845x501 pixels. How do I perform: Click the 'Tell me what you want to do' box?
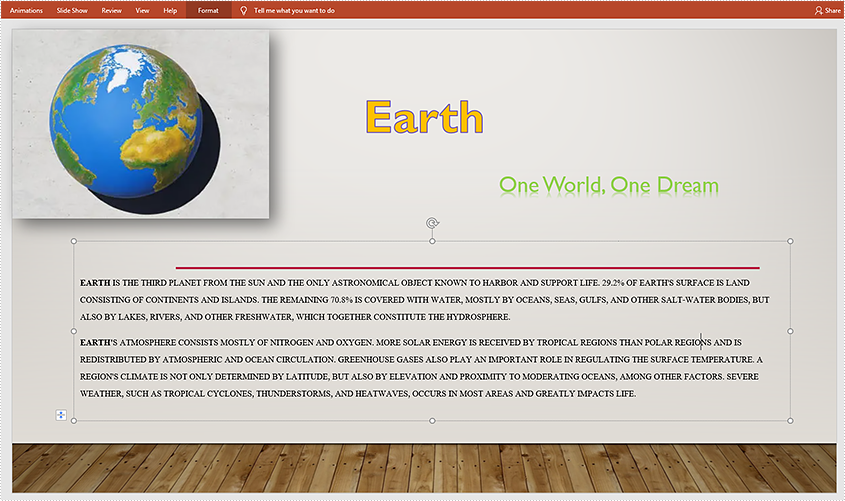coord(294,10)
